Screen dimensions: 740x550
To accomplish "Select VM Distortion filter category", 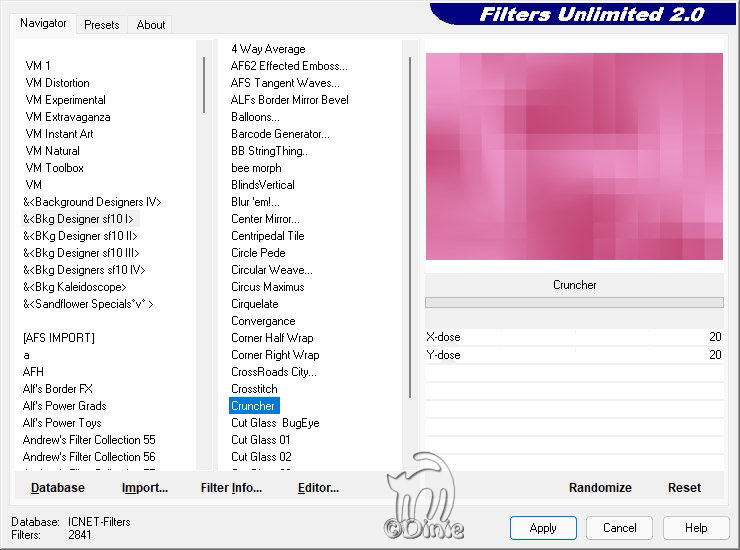I will click(57, 83).
